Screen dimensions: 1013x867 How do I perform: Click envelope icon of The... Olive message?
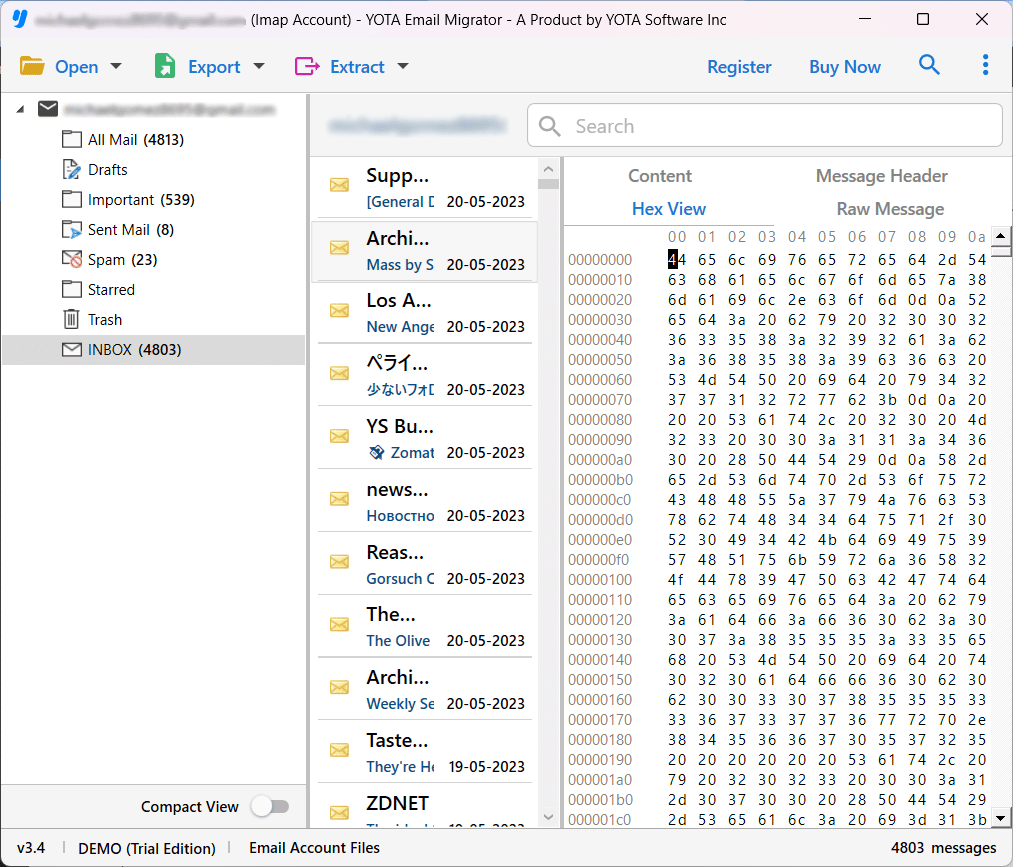[339, 624]
